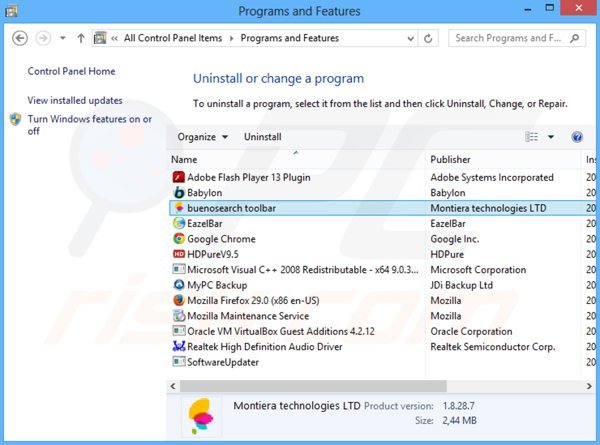Click publisher Oracle Corporation cell

click(x=471, y=331)
